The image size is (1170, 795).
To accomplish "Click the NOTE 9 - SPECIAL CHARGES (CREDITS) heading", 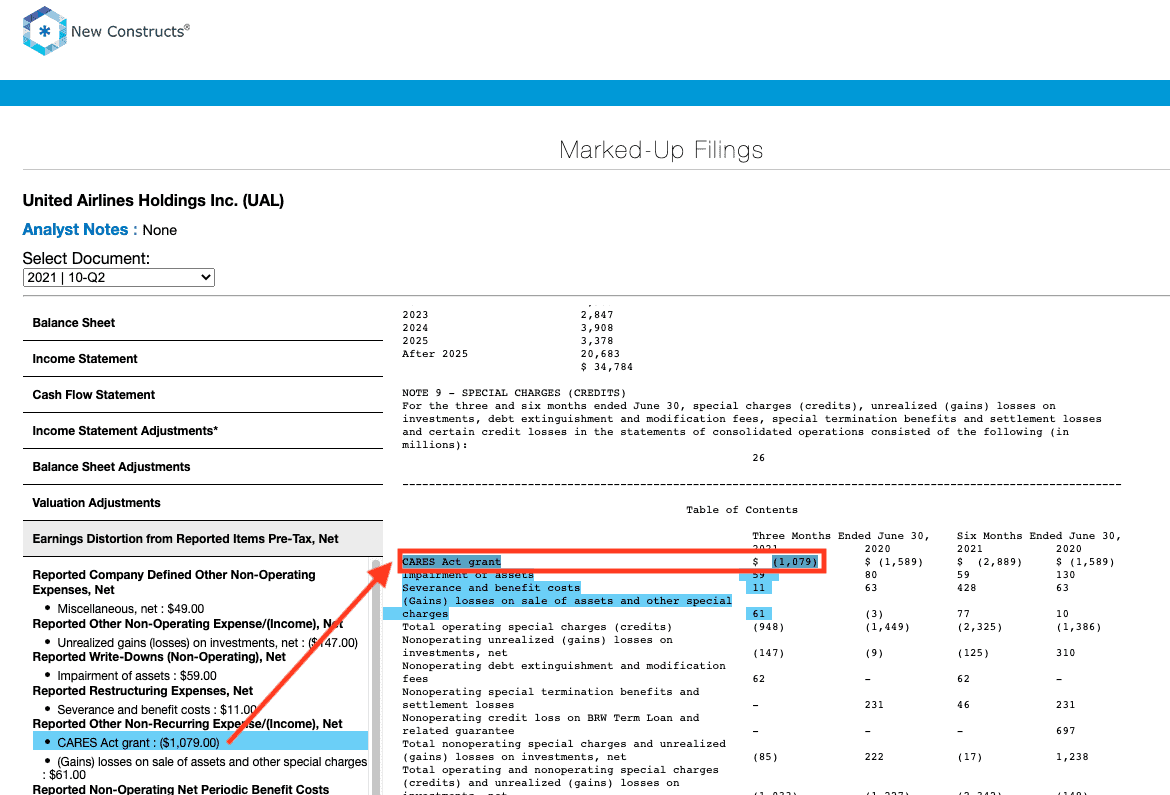I will pos(514,393).
